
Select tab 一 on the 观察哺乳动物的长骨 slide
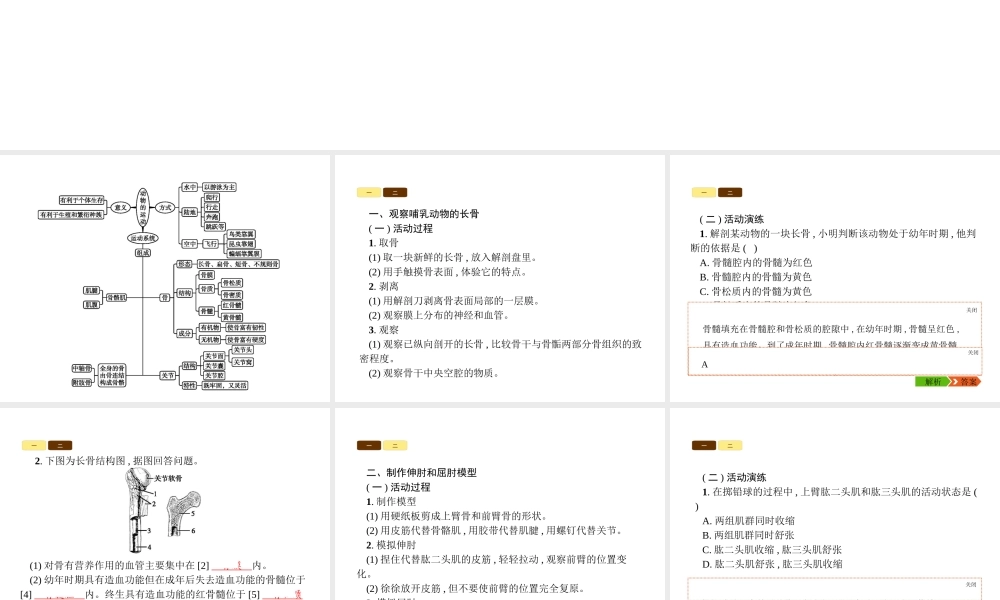[x=369, y=193]
